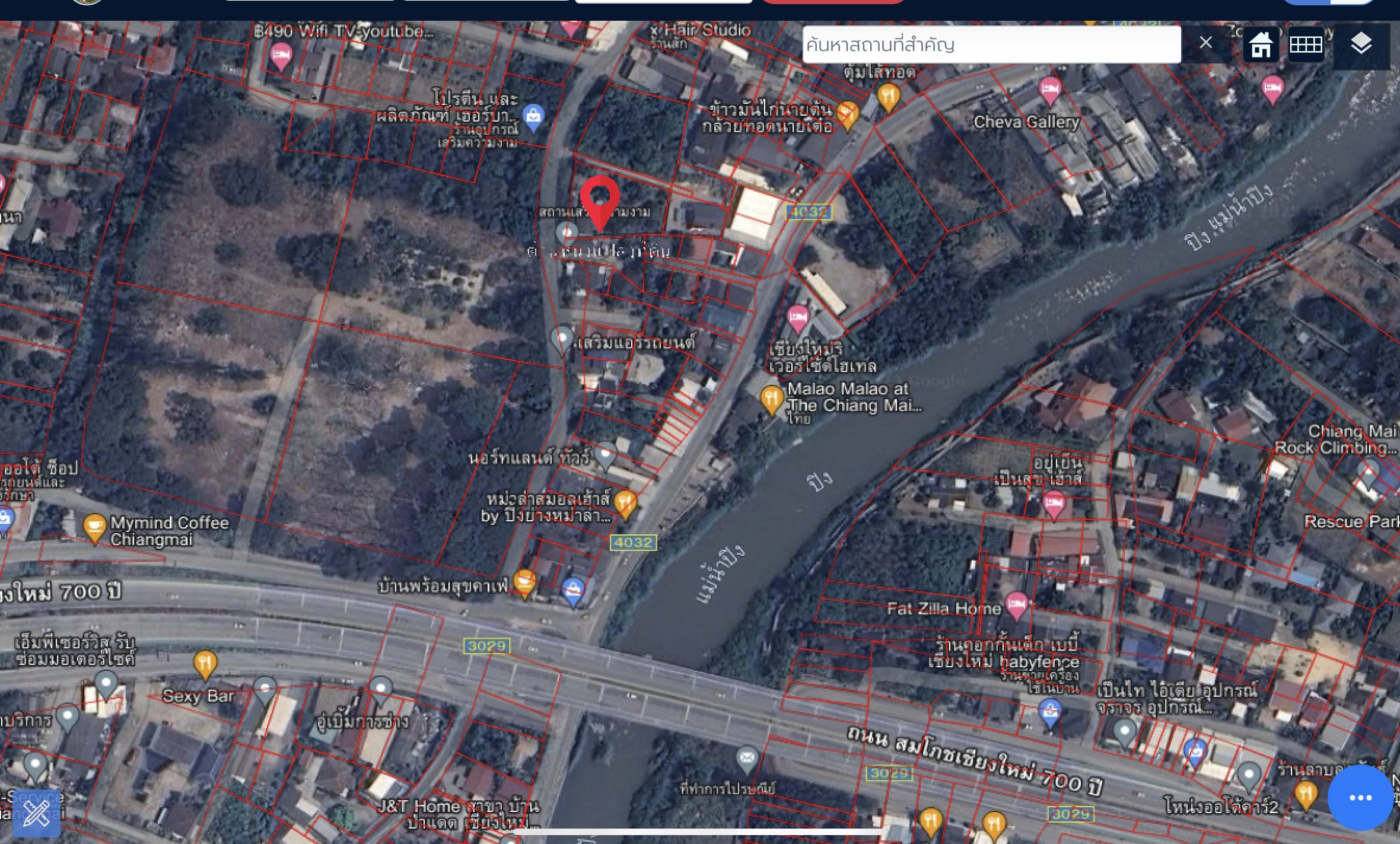Click the shopping pin below ร้านคอกกั้นเด็ก
The image size is (1400, 844).
pos(1050,714)
